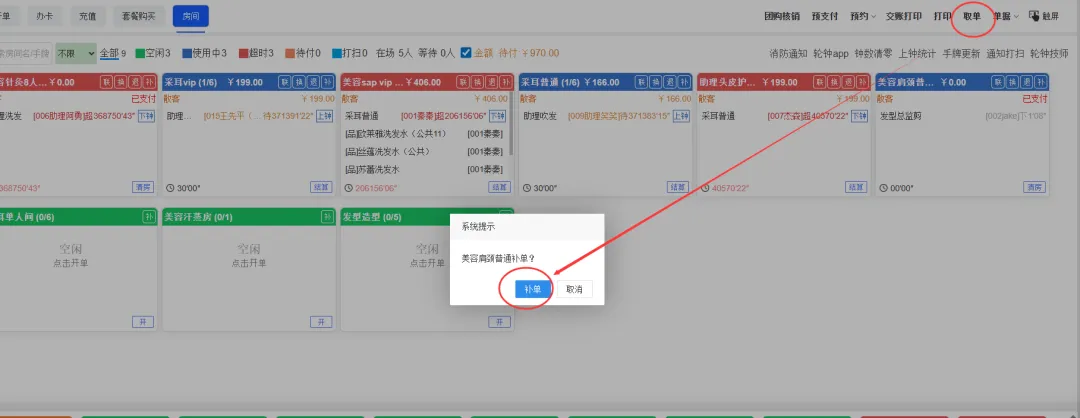
Task: Click 换 icon on 助理头皮护 card
Action: (834, 82)
